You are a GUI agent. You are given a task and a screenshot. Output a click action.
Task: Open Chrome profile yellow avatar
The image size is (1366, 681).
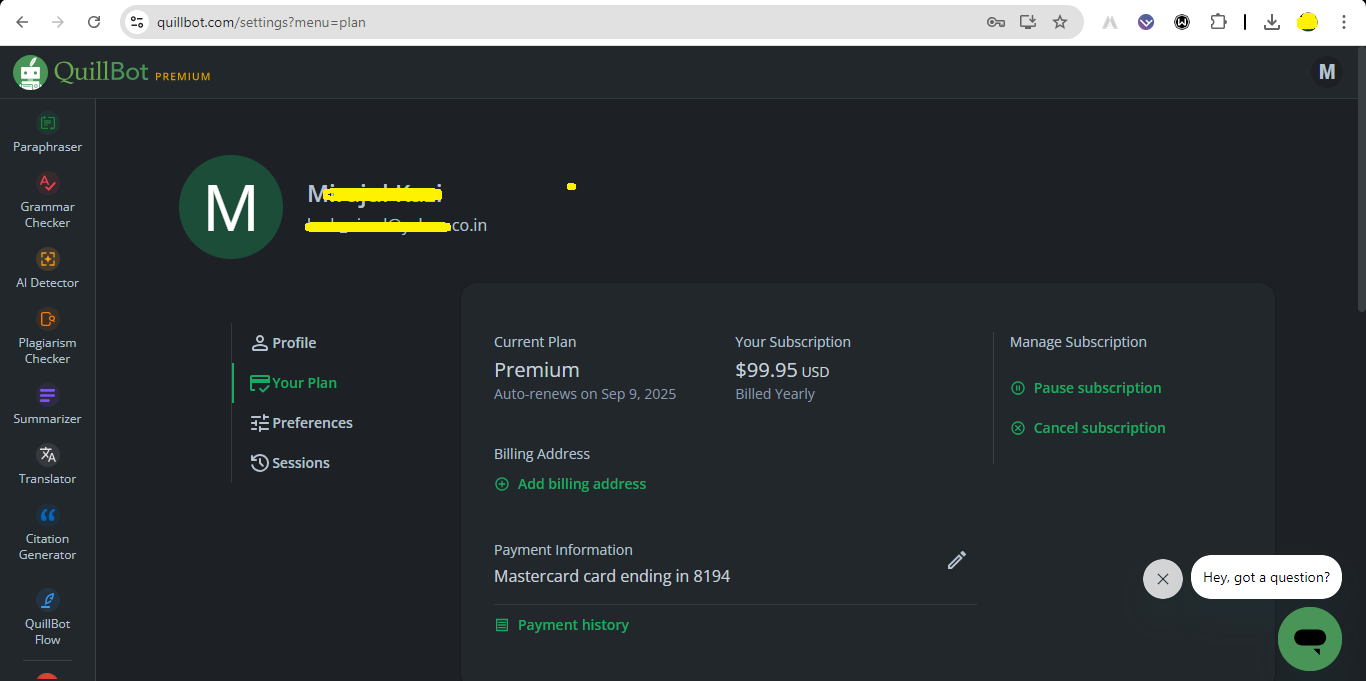click(x=1308, y=22)
